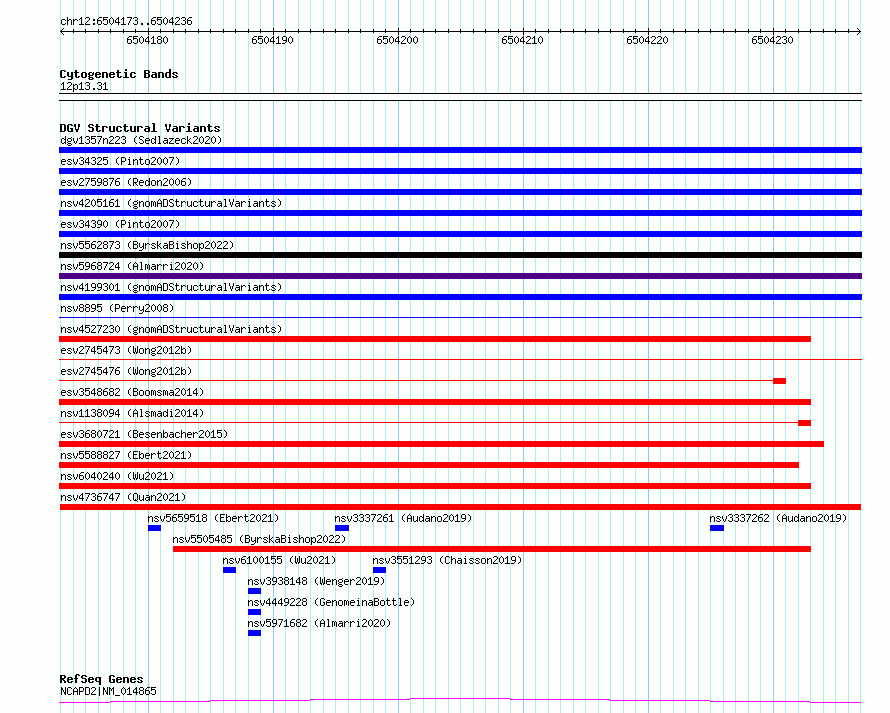Select esv34390 (Pinto2007) variant label
This screenshot has height=713, width=890.
[120, 224]
